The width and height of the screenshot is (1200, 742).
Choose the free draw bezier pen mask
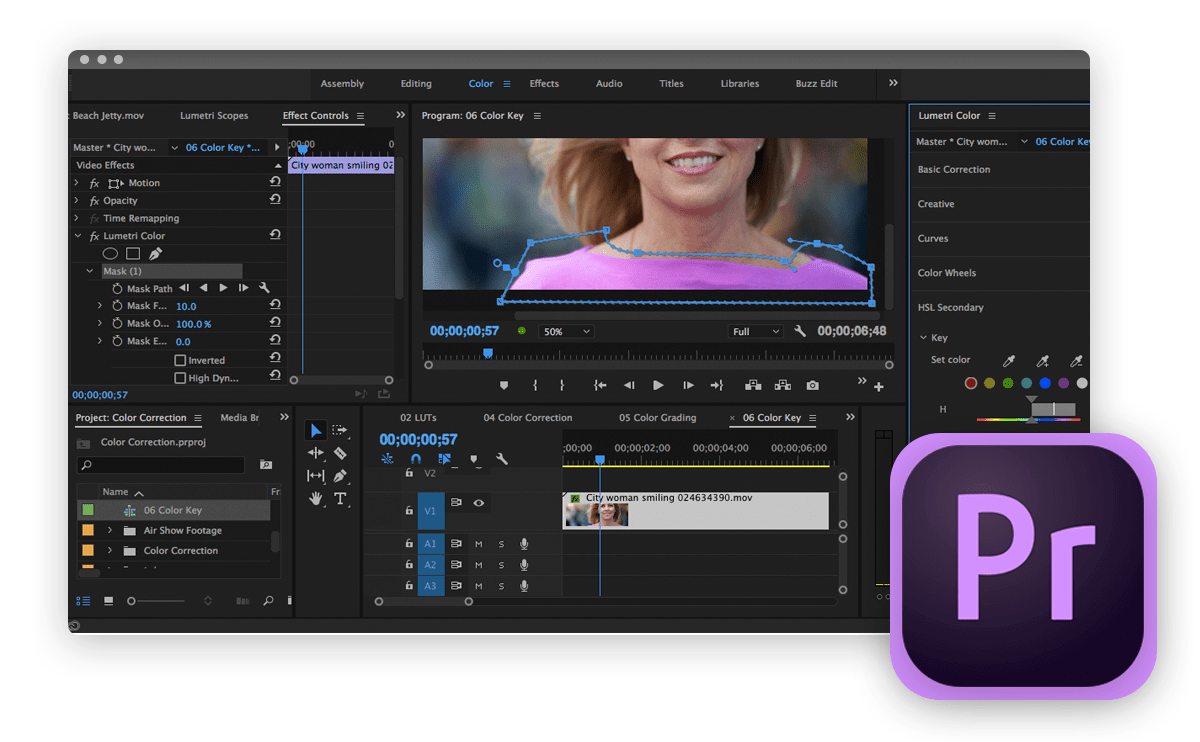155,254
